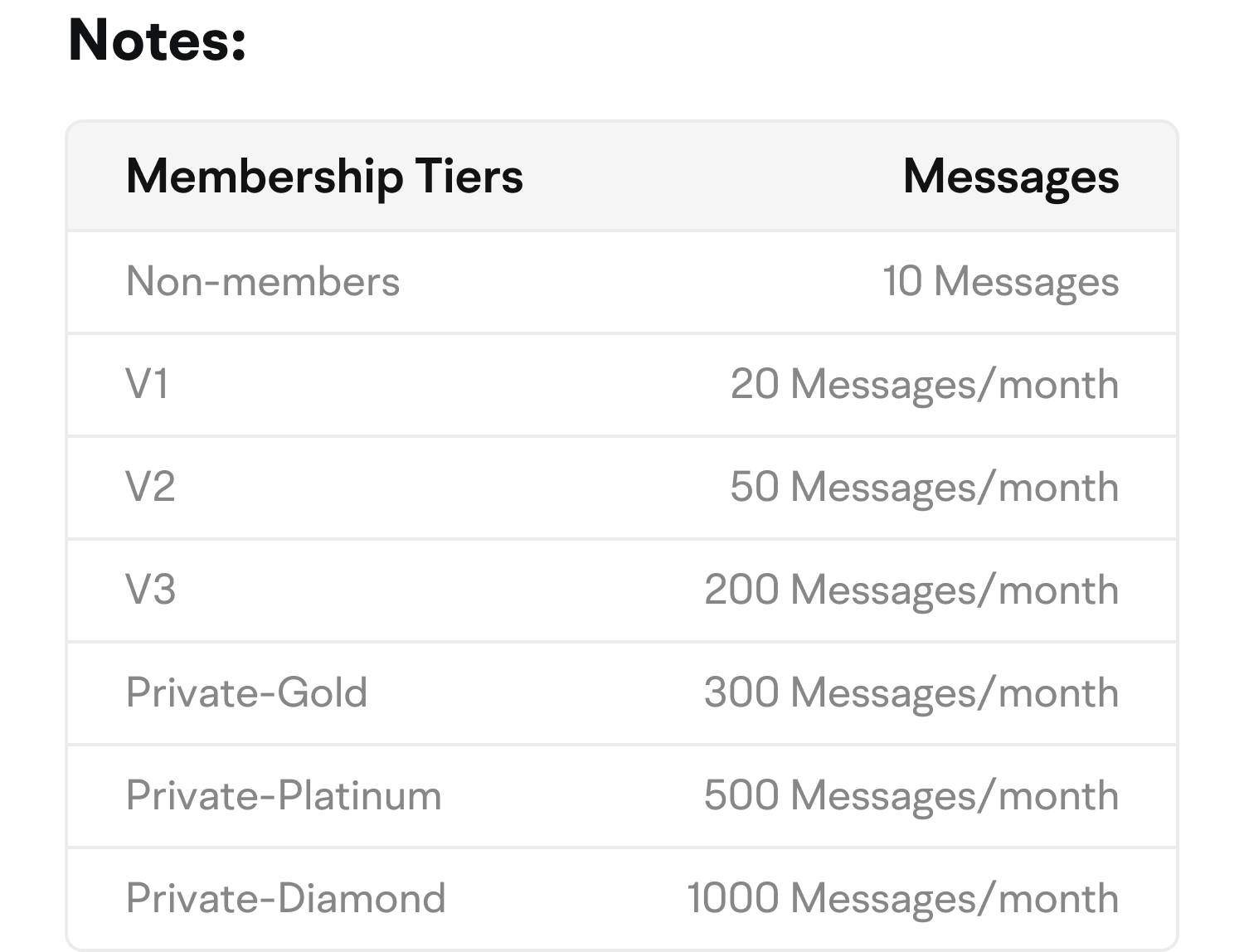The height and width of the screenshot is (952, 1244).
Task: Select the V3 tier label
Action: [x=151, y=590]
